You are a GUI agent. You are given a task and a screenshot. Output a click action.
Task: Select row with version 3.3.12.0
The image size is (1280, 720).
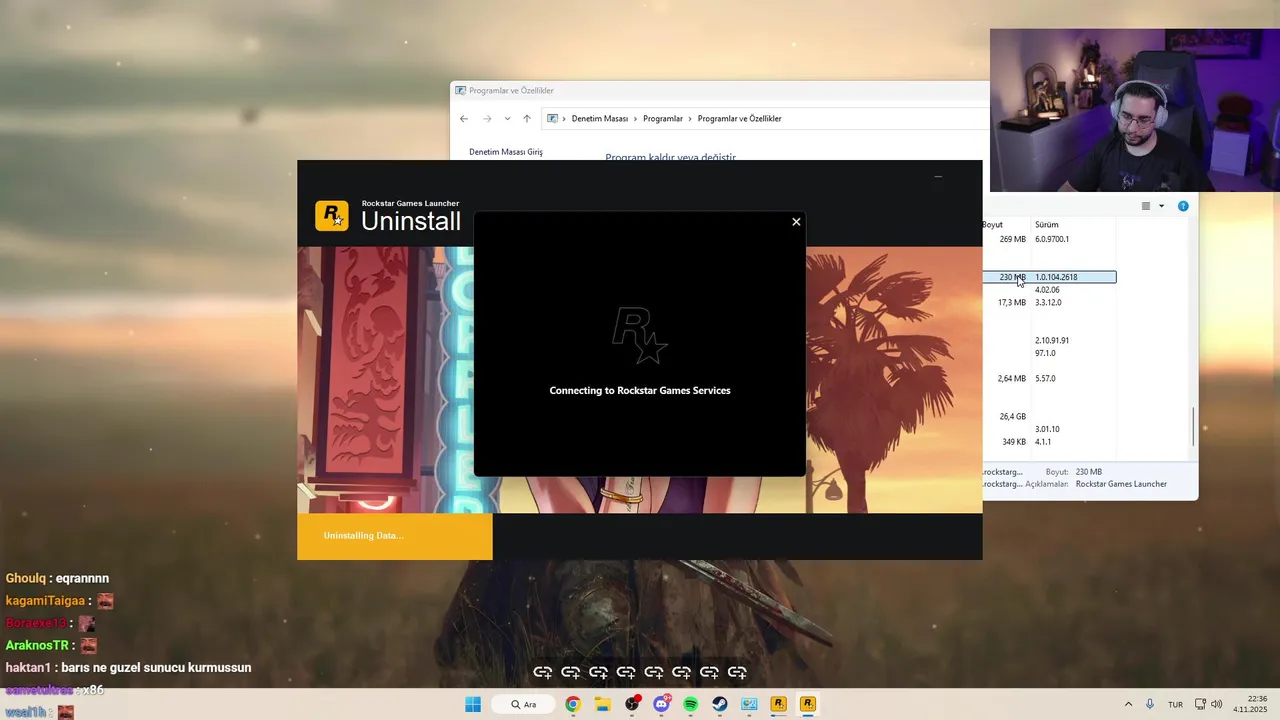[x=1049, y=302]
